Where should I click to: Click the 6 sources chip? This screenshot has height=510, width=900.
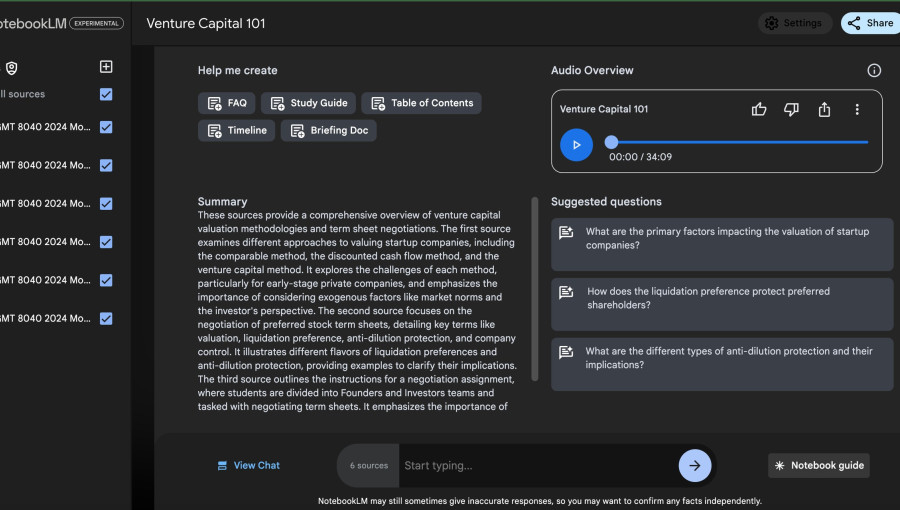[x=368, y=465]
